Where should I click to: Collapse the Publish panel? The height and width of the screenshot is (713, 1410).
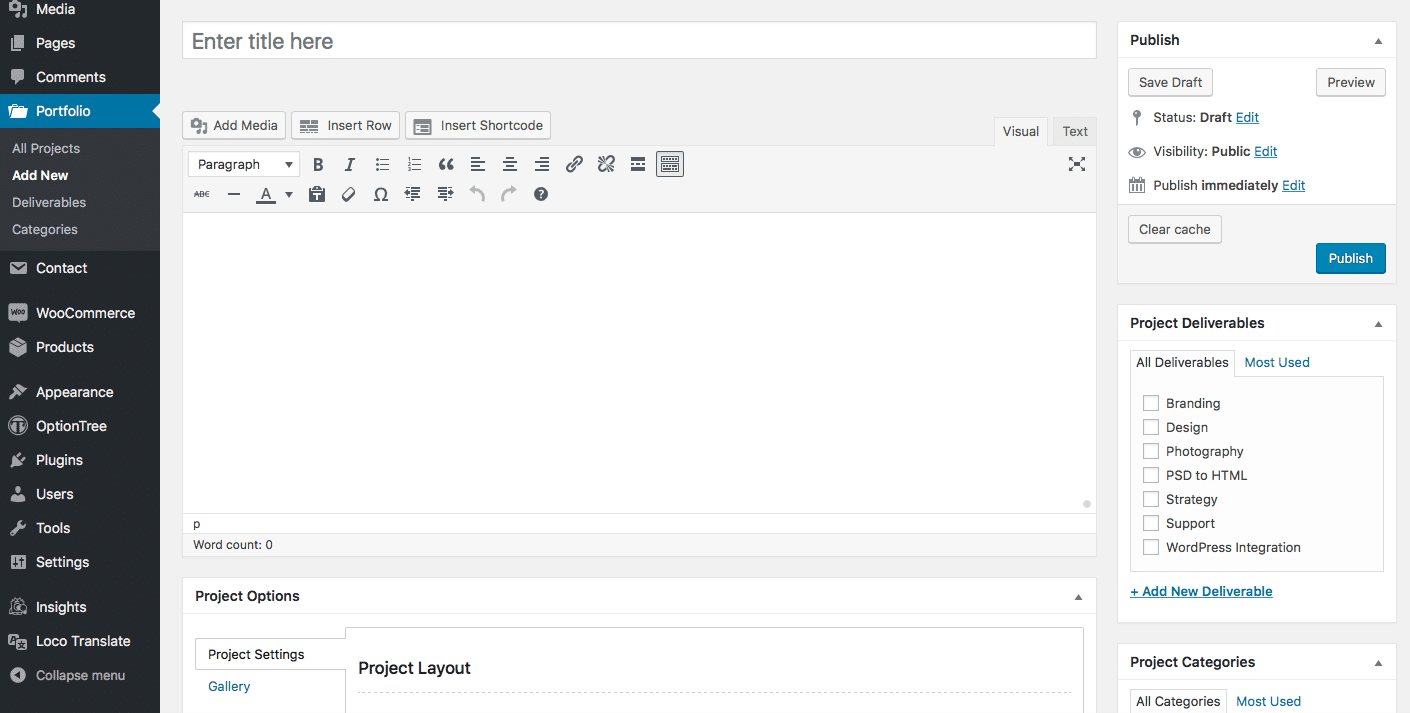(x=1378, y=41)
